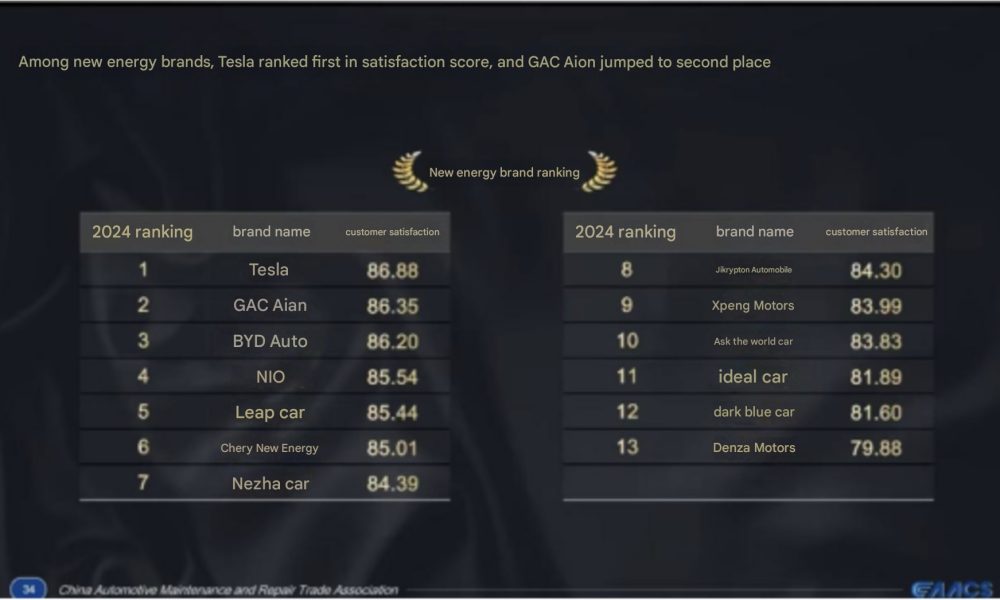The image size is (1000, 600).
Task: Select the Leap car row
Action: pyautogui.click(x=265, y=412)
